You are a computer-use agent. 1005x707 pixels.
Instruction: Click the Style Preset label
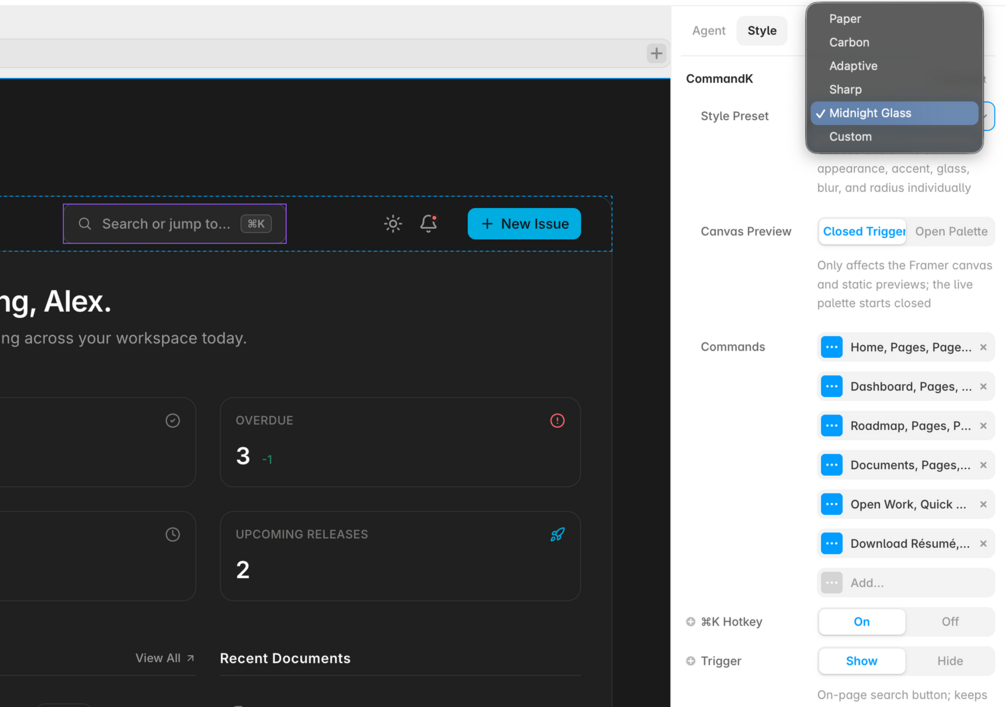tap(735, 116)
